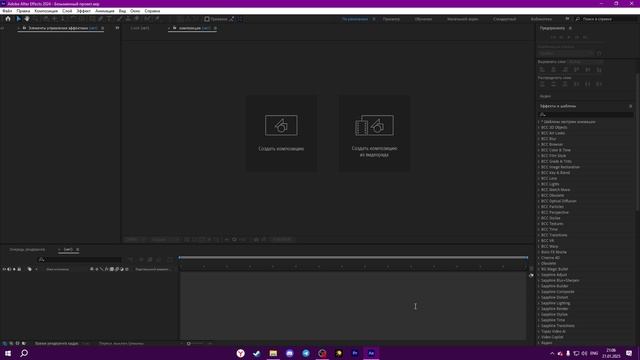The image size is (640, 360).
Task: Open the Файл menu
Action: pyautogui.click(x=7, y=11)
